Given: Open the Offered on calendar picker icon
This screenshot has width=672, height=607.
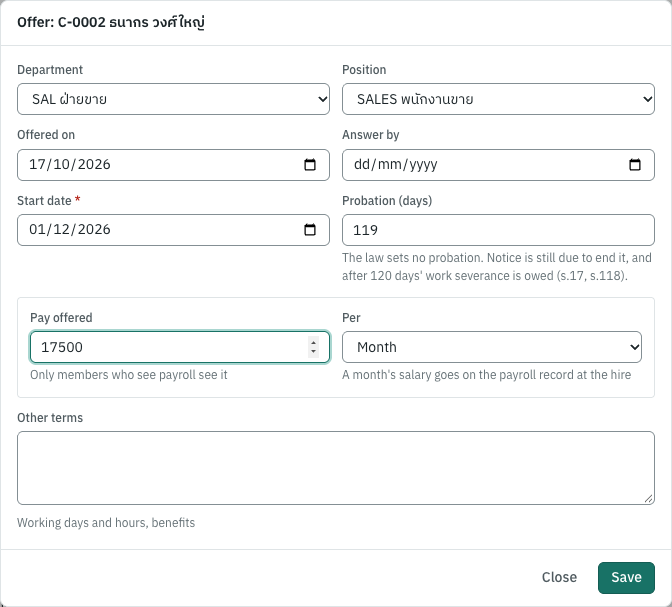Looking at the screenshot, I should 310,165.
